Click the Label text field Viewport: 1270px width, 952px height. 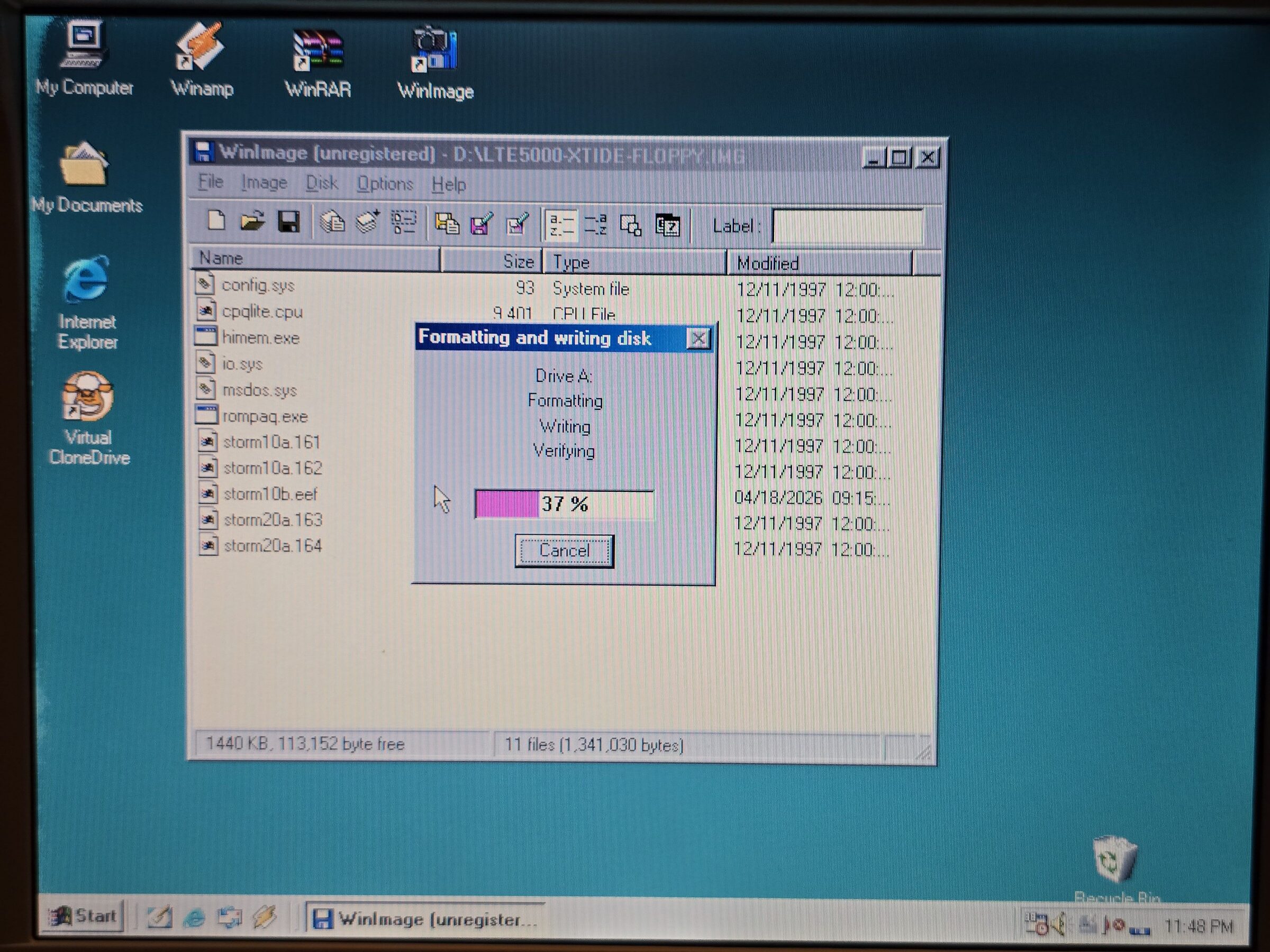(847, 227)
